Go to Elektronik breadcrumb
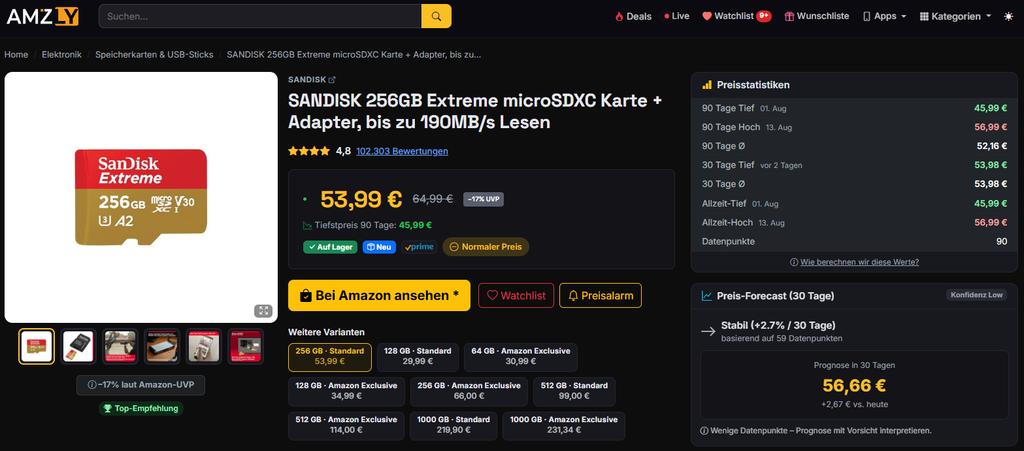1024x451 pixels. (61, 54)
